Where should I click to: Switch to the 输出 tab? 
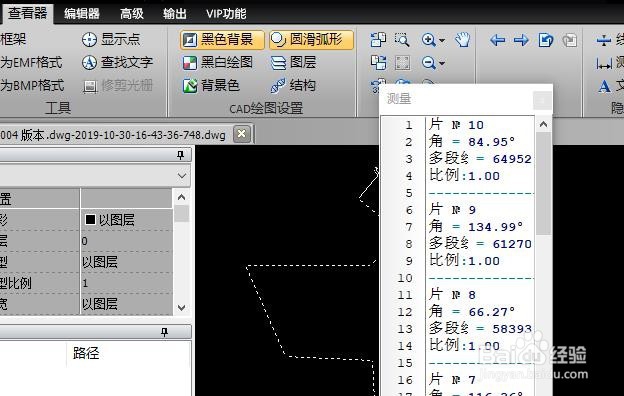(175, 14)
